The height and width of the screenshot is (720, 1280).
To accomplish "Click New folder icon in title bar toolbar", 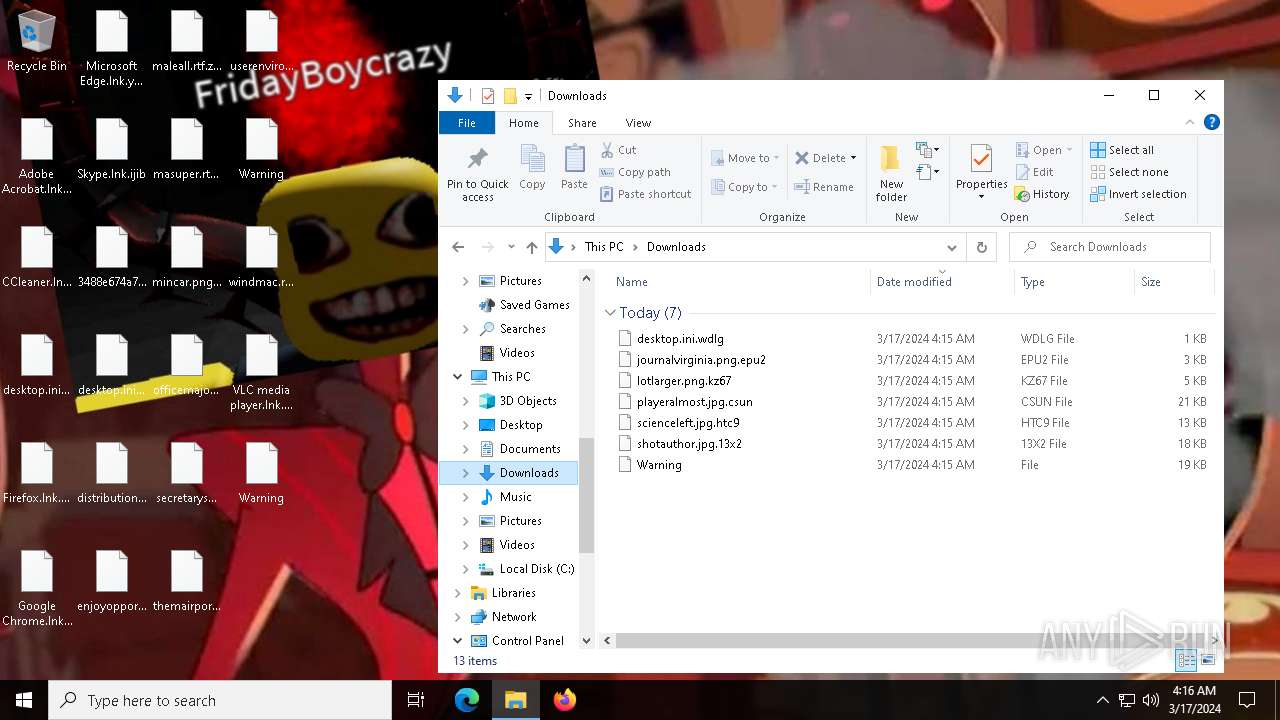I will (510, 96).
